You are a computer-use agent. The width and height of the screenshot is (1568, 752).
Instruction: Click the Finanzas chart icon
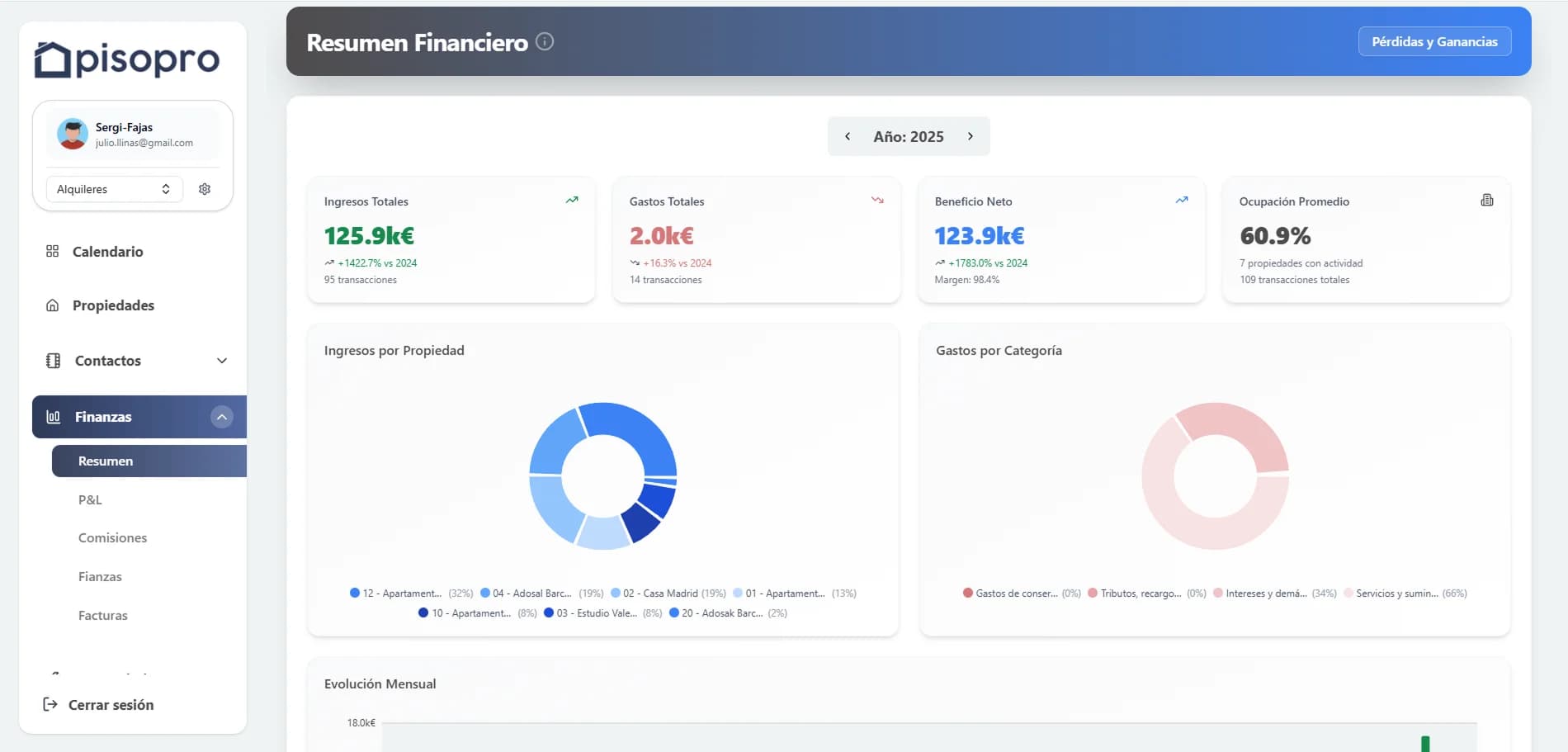[53, 417]
